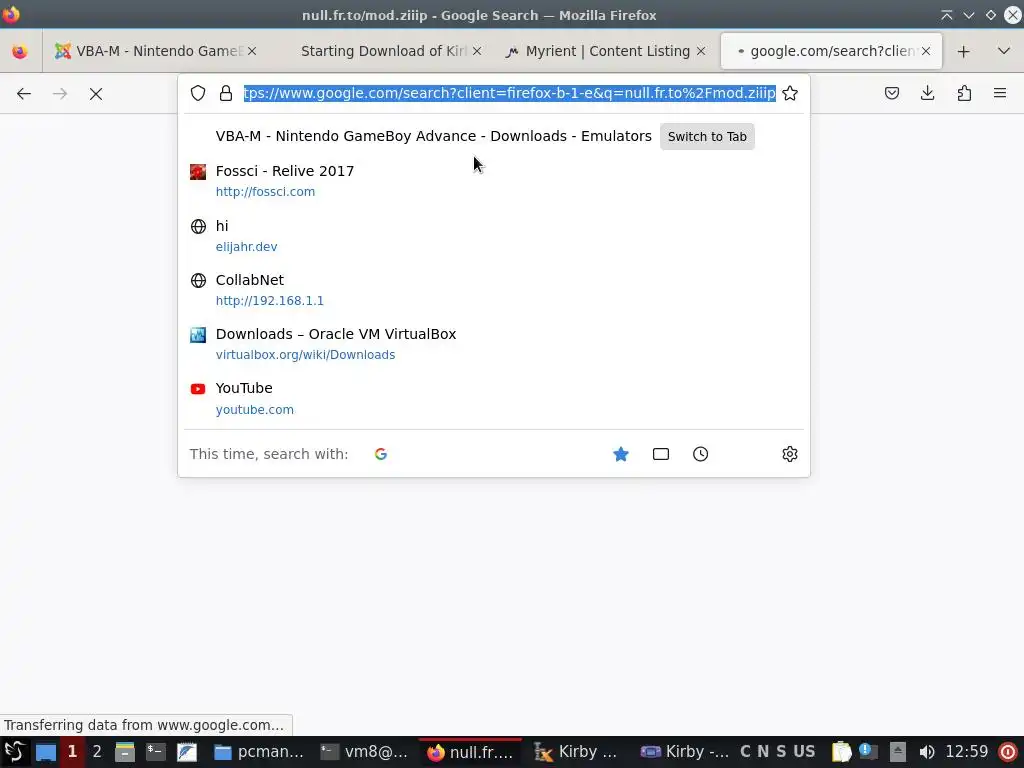Click the YouTube favicon icon
This screenshot has height=768, width=1024.
click(198, 389)
